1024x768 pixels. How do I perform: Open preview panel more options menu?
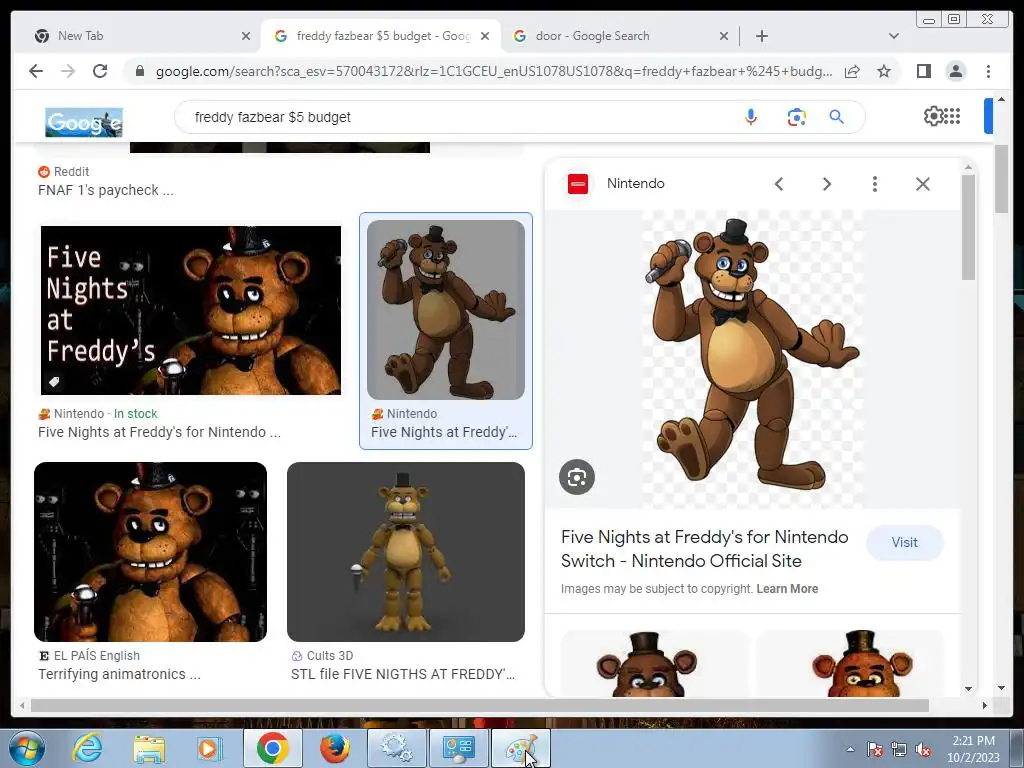(x=874, y=184)
